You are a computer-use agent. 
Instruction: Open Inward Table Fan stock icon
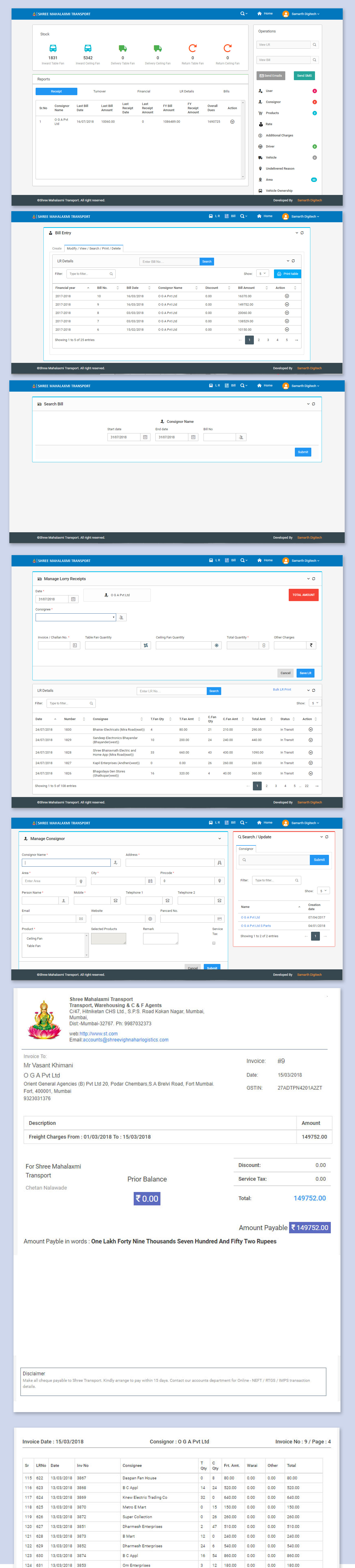coord(53,48)
